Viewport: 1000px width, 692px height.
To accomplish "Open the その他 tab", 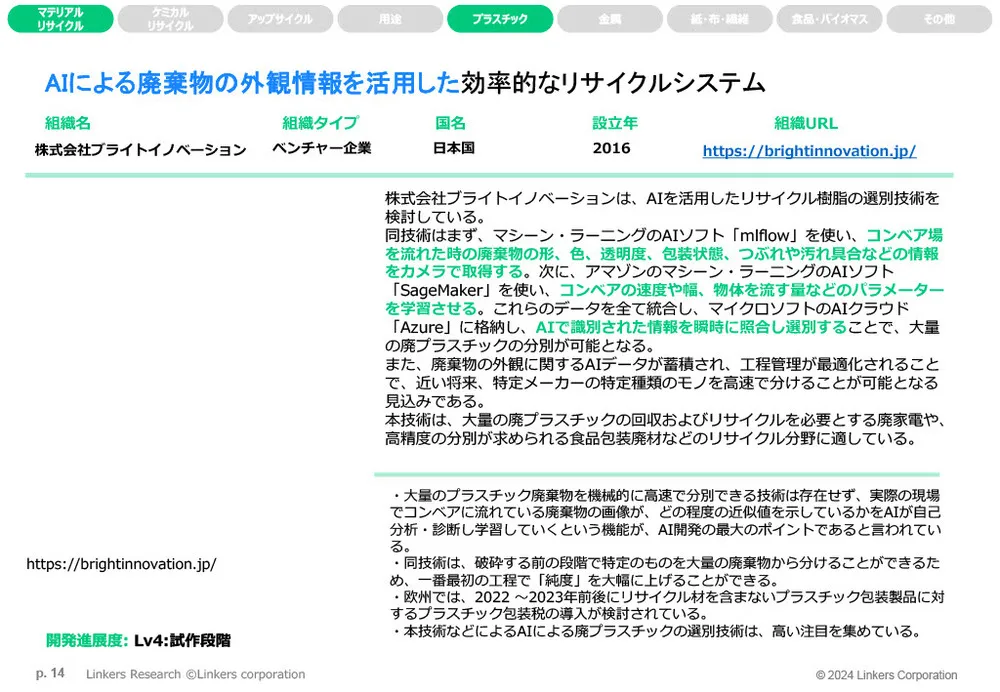I will tap(938, 18).
